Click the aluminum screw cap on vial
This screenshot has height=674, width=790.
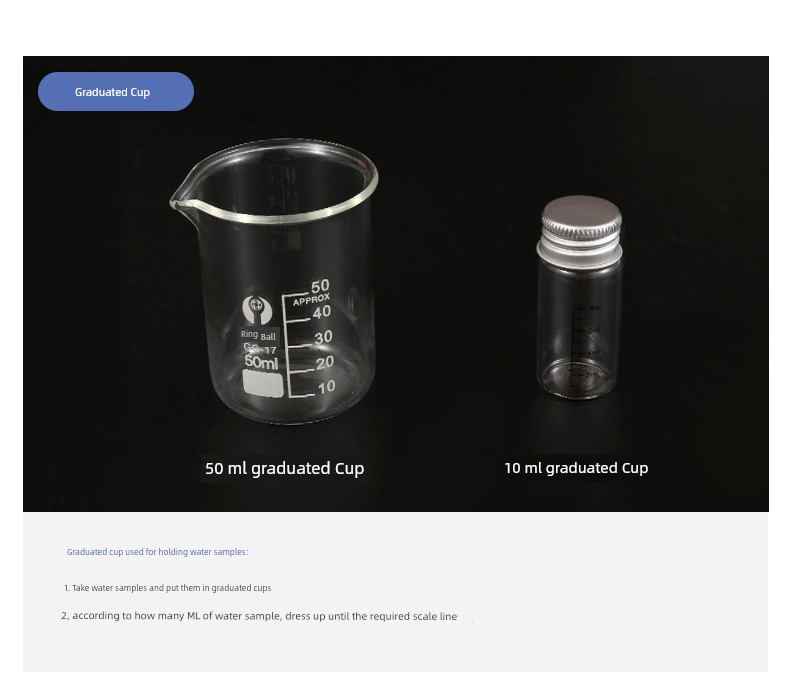point(580,231)
